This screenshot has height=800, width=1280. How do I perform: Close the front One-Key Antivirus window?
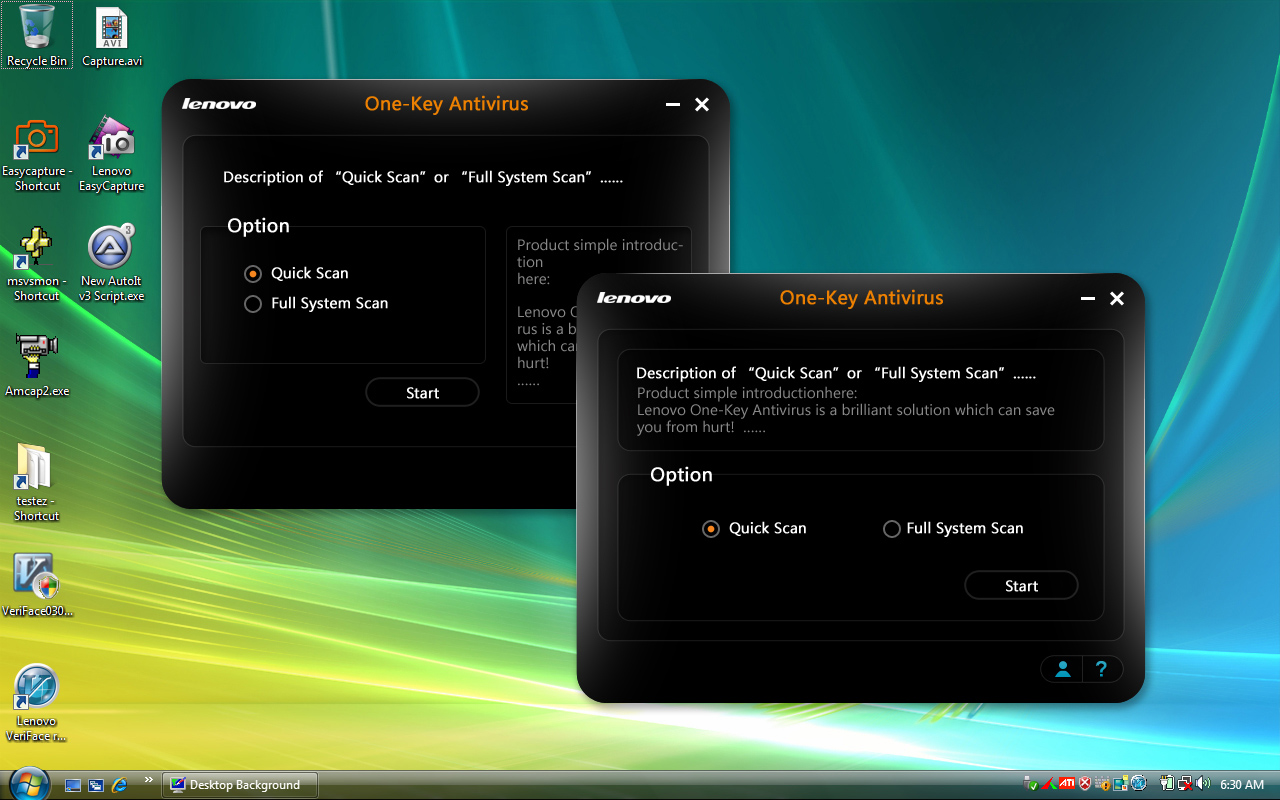click(x=1117, y=298)
